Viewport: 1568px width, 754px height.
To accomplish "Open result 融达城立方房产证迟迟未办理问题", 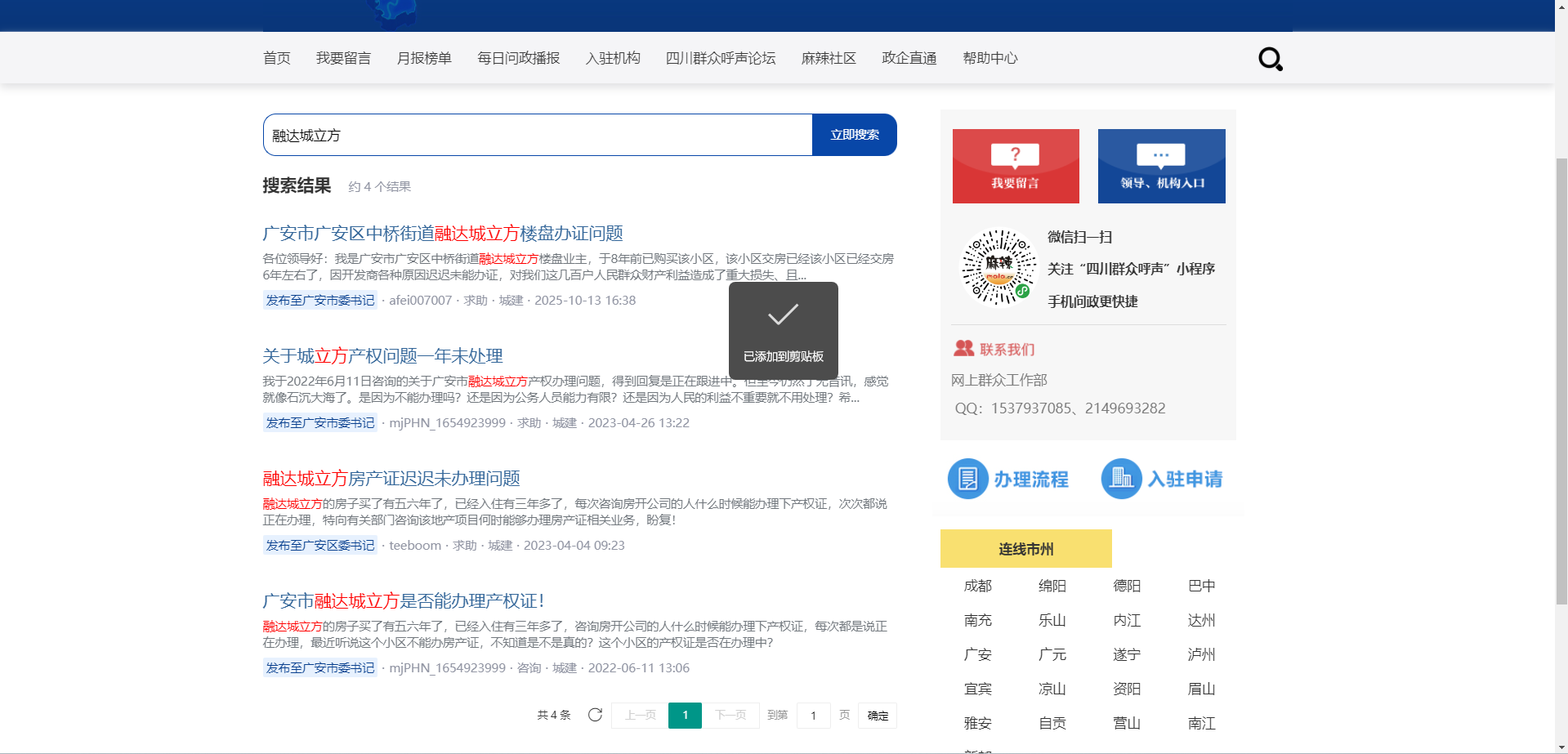I will [391, 479].
